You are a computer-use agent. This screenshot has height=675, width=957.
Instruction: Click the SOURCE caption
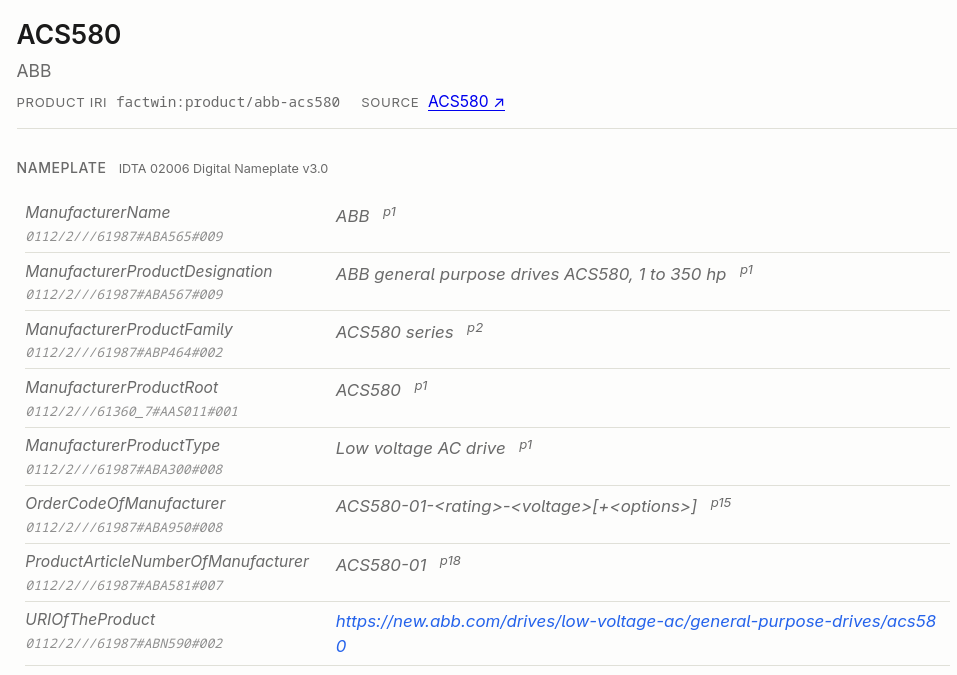(x=390, y=103)
